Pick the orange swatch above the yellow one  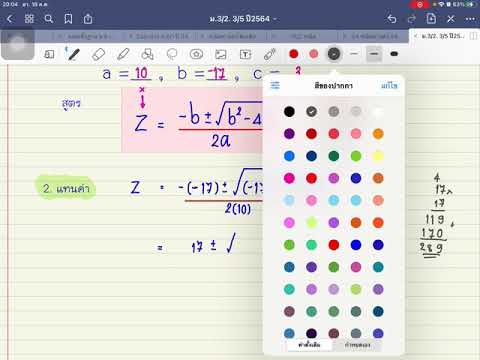click(378, 134)
